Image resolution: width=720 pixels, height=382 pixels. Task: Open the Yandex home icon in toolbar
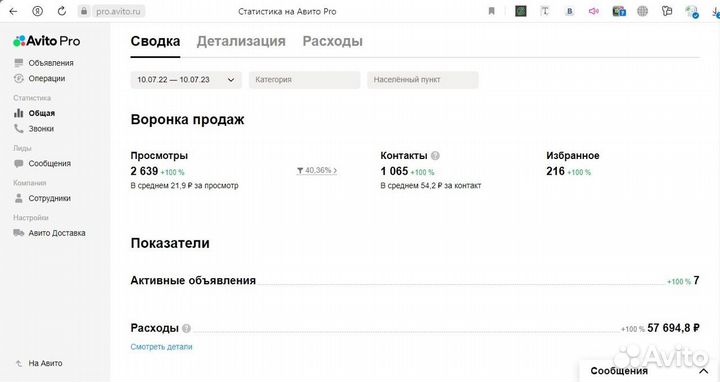[37, 11]
